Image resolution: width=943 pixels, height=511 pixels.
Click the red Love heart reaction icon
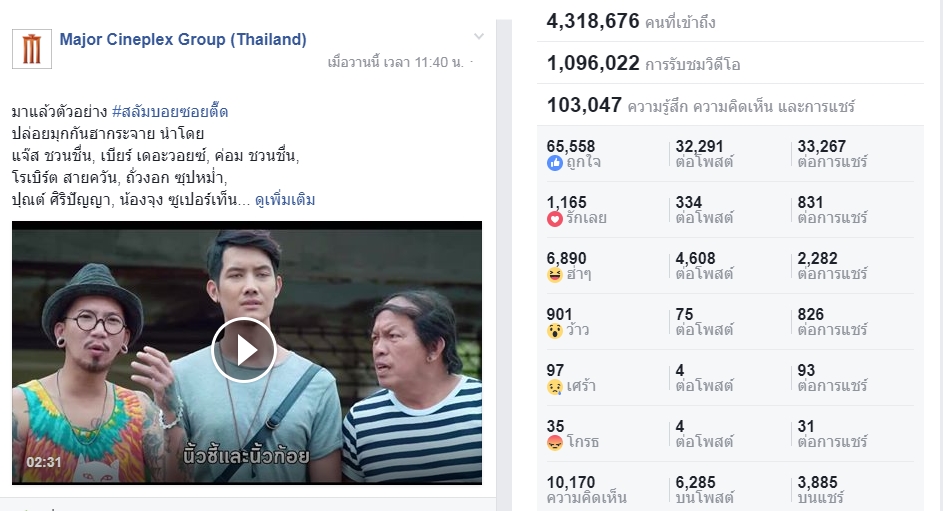[554, 218]
